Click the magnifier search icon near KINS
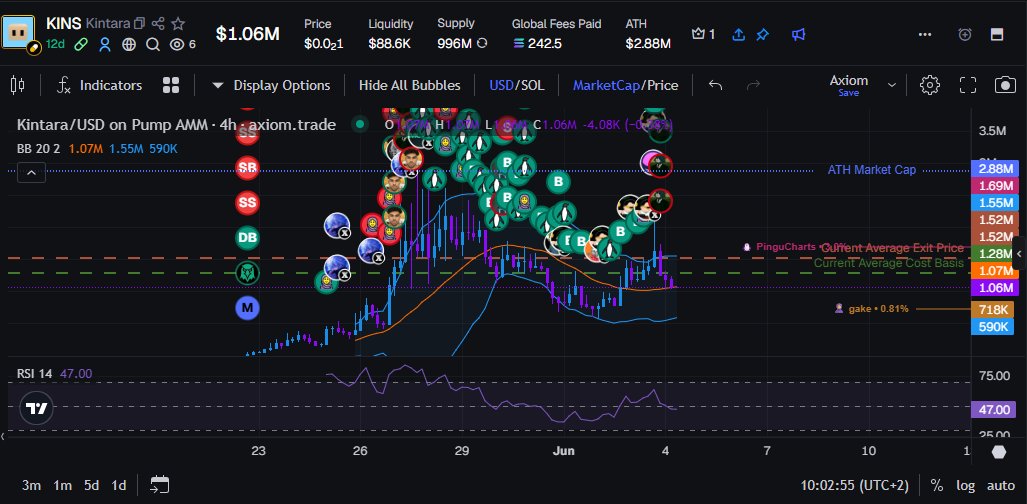The height and width of the screenshot is (504, 1027). [153, 44]
